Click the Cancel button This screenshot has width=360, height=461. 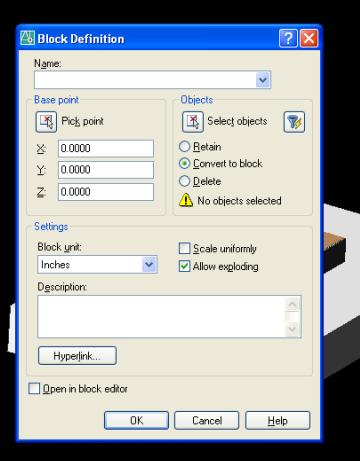coord(207,420)
